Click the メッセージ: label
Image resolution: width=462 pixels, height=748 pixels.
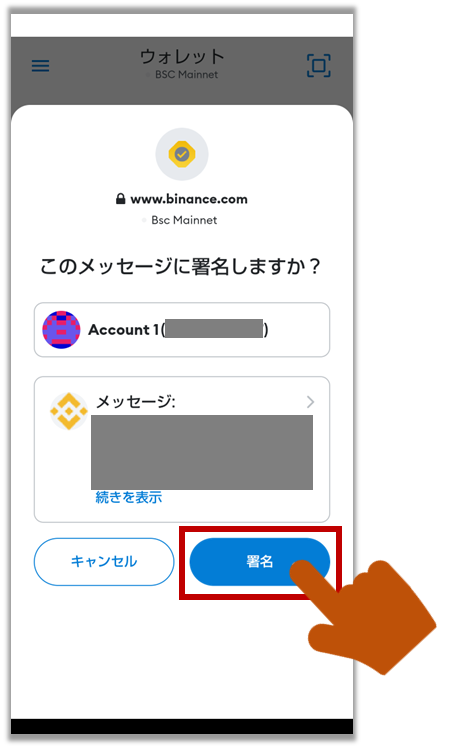tap(136, 402)
